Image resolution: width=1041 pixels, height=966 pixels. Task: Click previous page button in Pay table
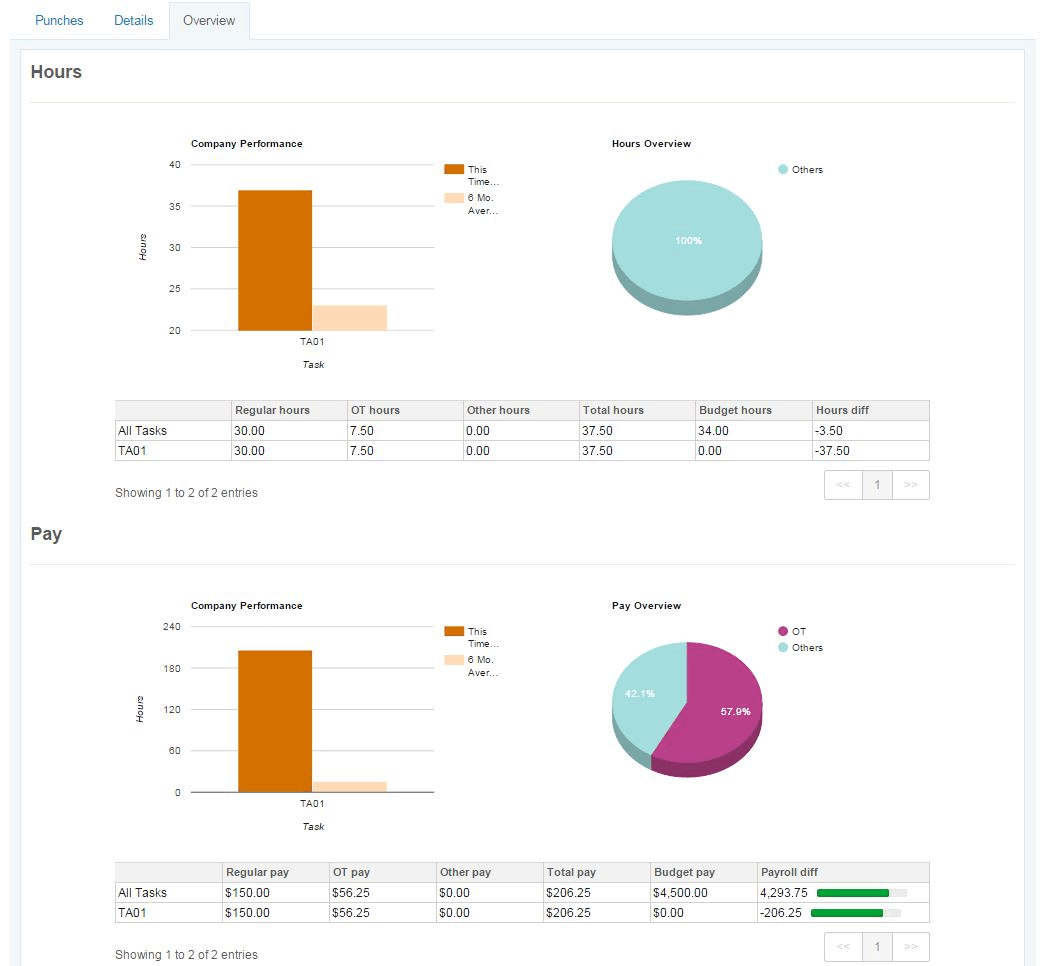[x=843, y=947]
